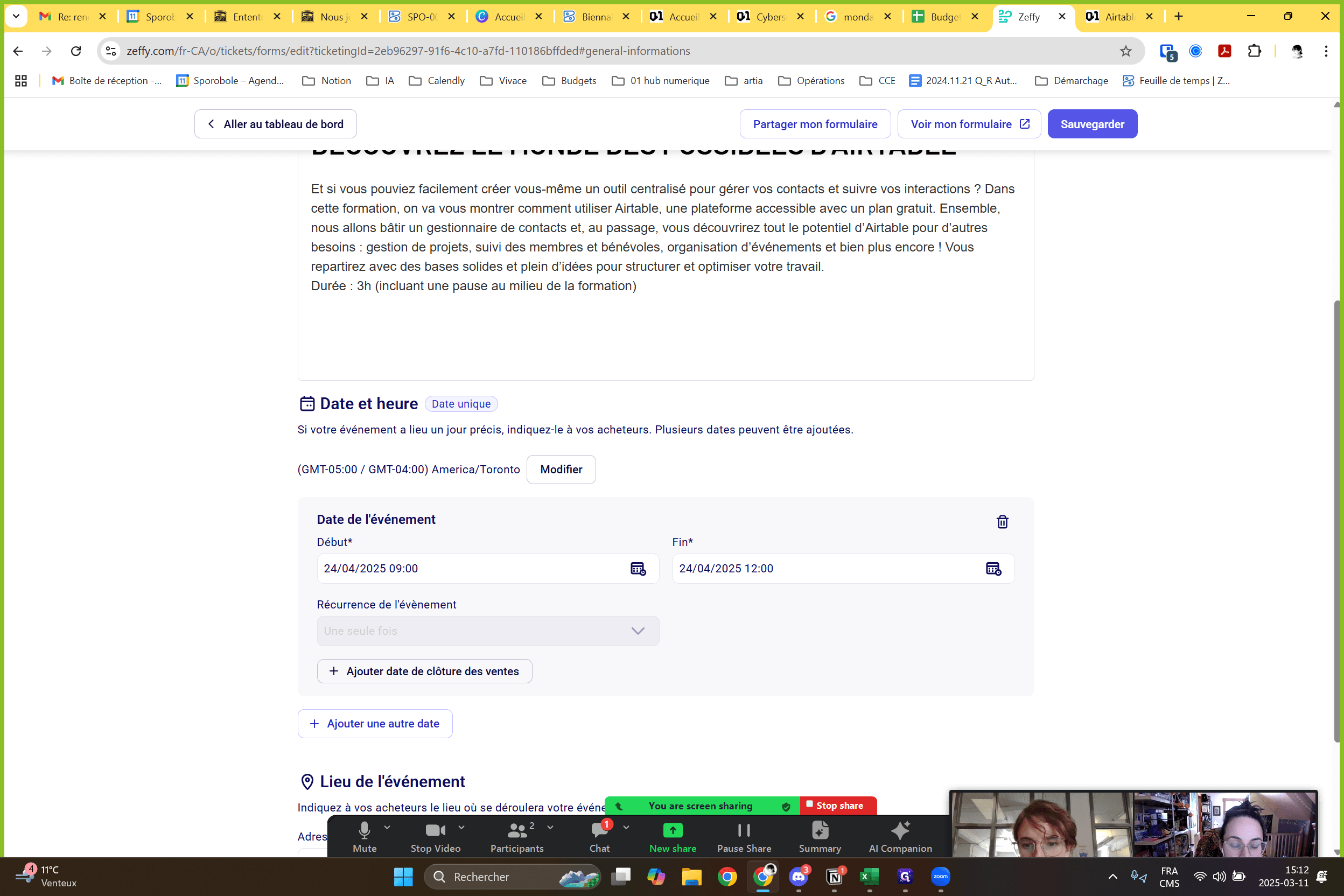Open Excel from the taskbar

coord(870,877)
